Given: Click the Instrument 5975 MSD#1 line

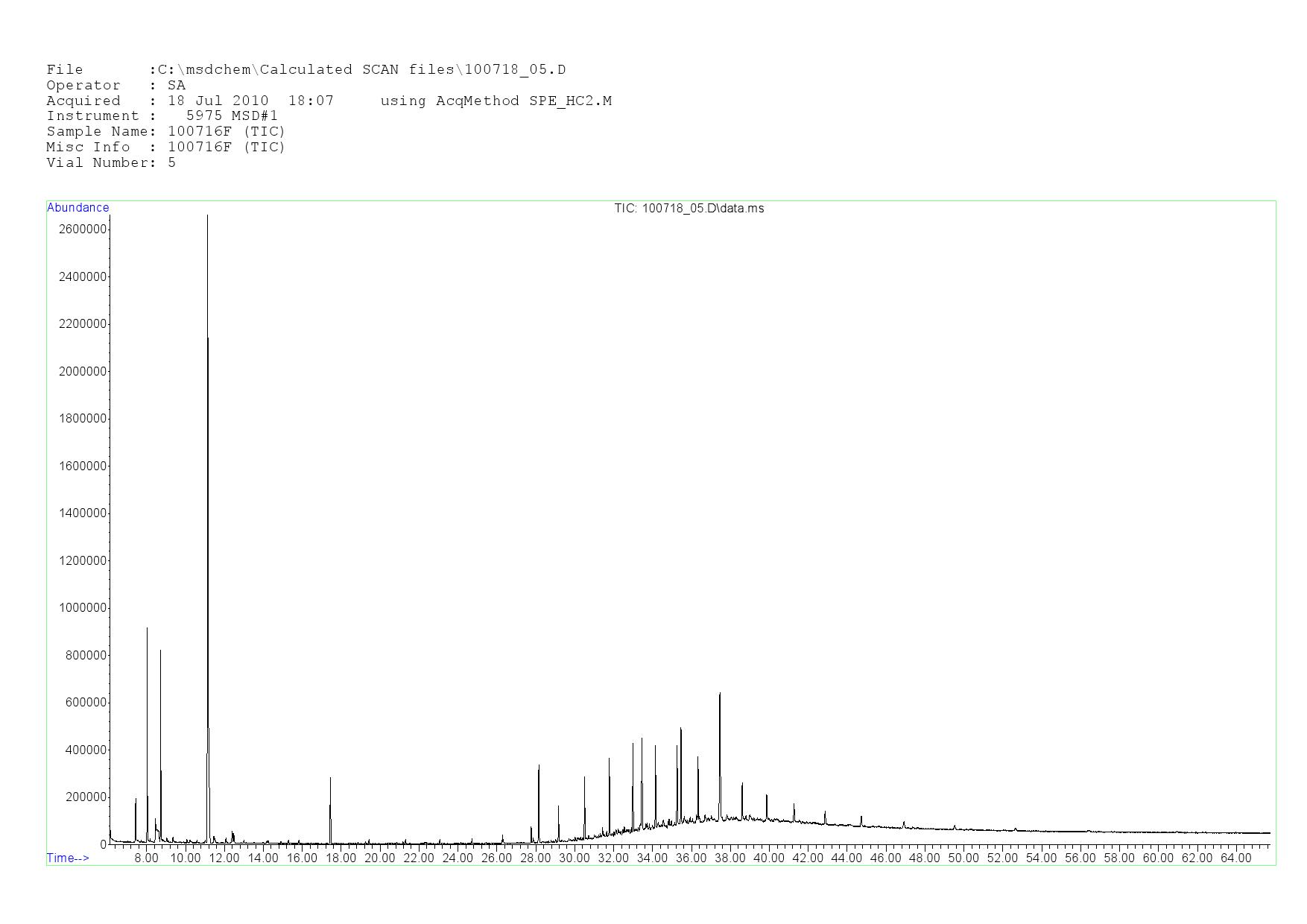Looking at the screenshot, I should [x=162, y=116].
